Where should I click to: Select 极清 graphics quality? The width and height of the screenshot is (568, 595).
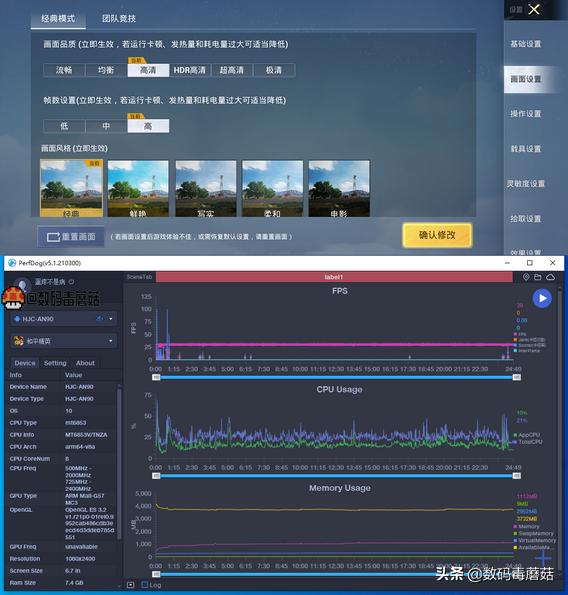(274, 70)
